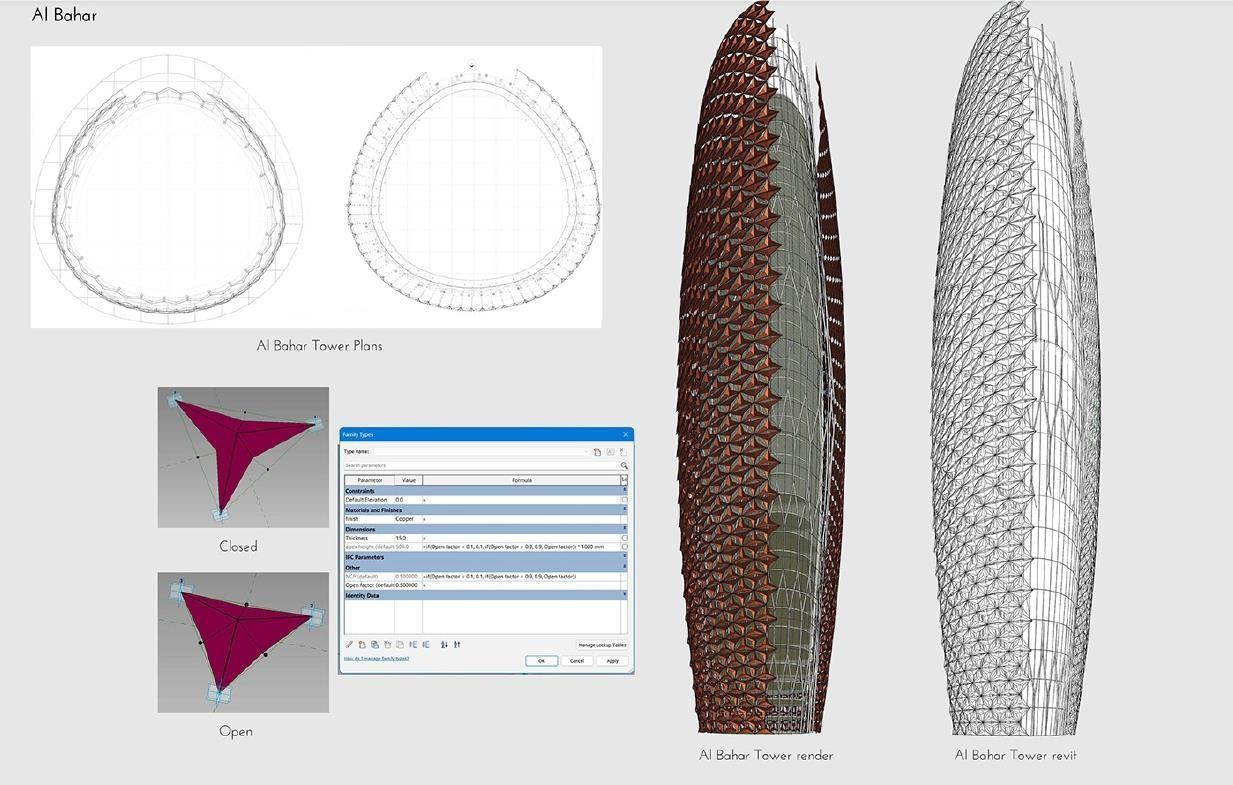The image size is (1233, 785).
Task: Select the Open factor value 0.500000
Action: coord(408,585)
